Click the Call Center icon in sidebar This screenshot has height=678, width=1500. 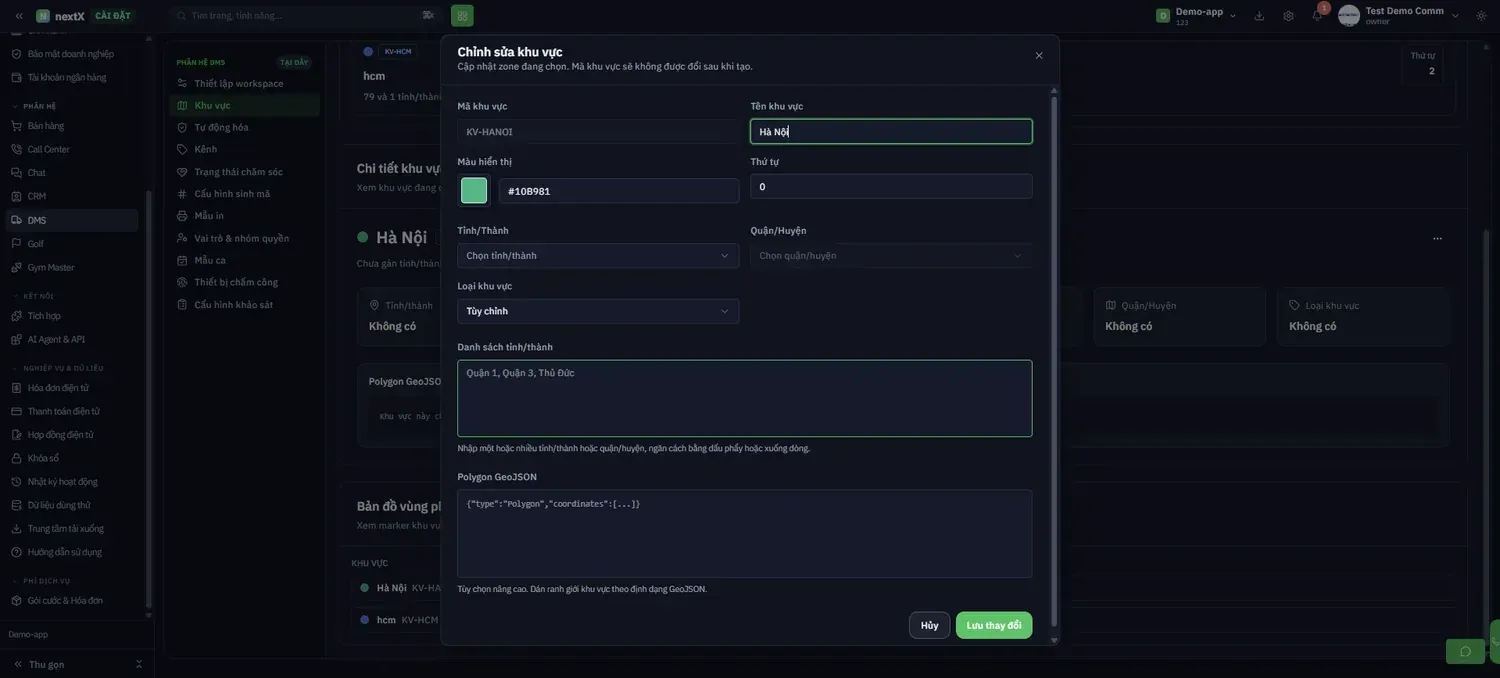(x=16, y=149)
